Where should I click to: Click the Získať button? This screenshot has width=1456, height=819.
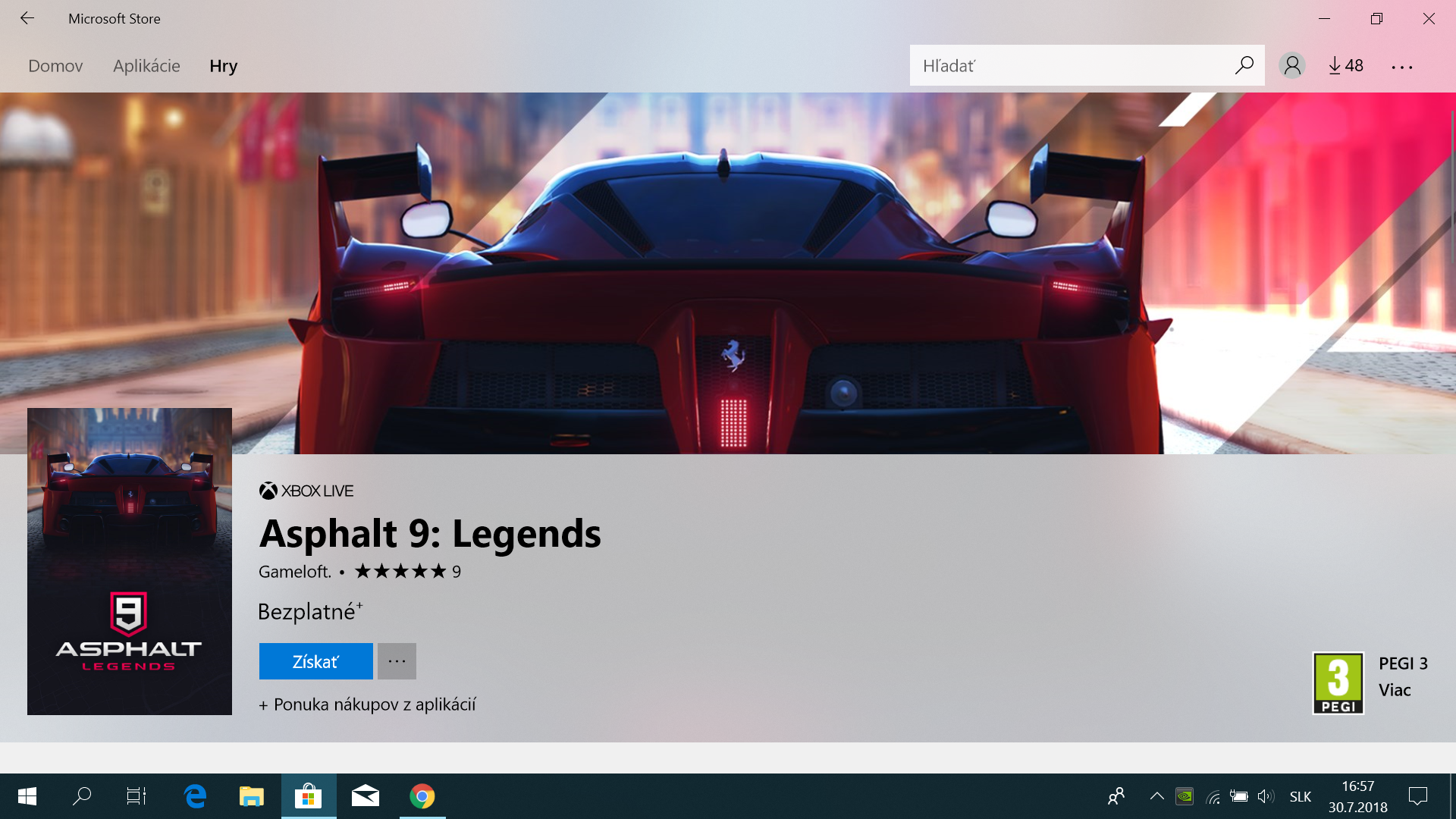click(315, 661)
